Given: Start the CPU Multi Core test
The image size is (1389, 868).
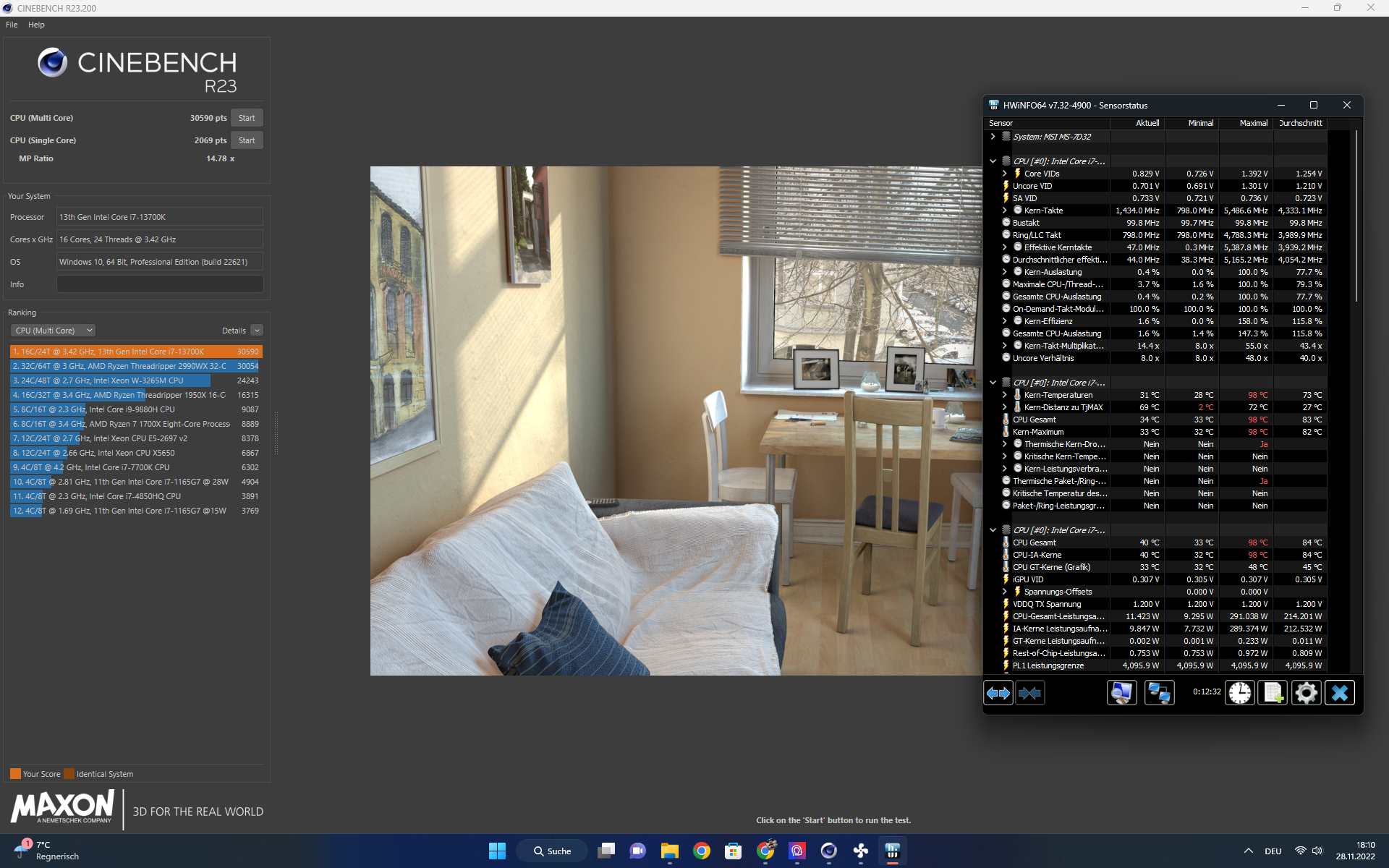Looking at the screenshot, I should tap(247, 118).
